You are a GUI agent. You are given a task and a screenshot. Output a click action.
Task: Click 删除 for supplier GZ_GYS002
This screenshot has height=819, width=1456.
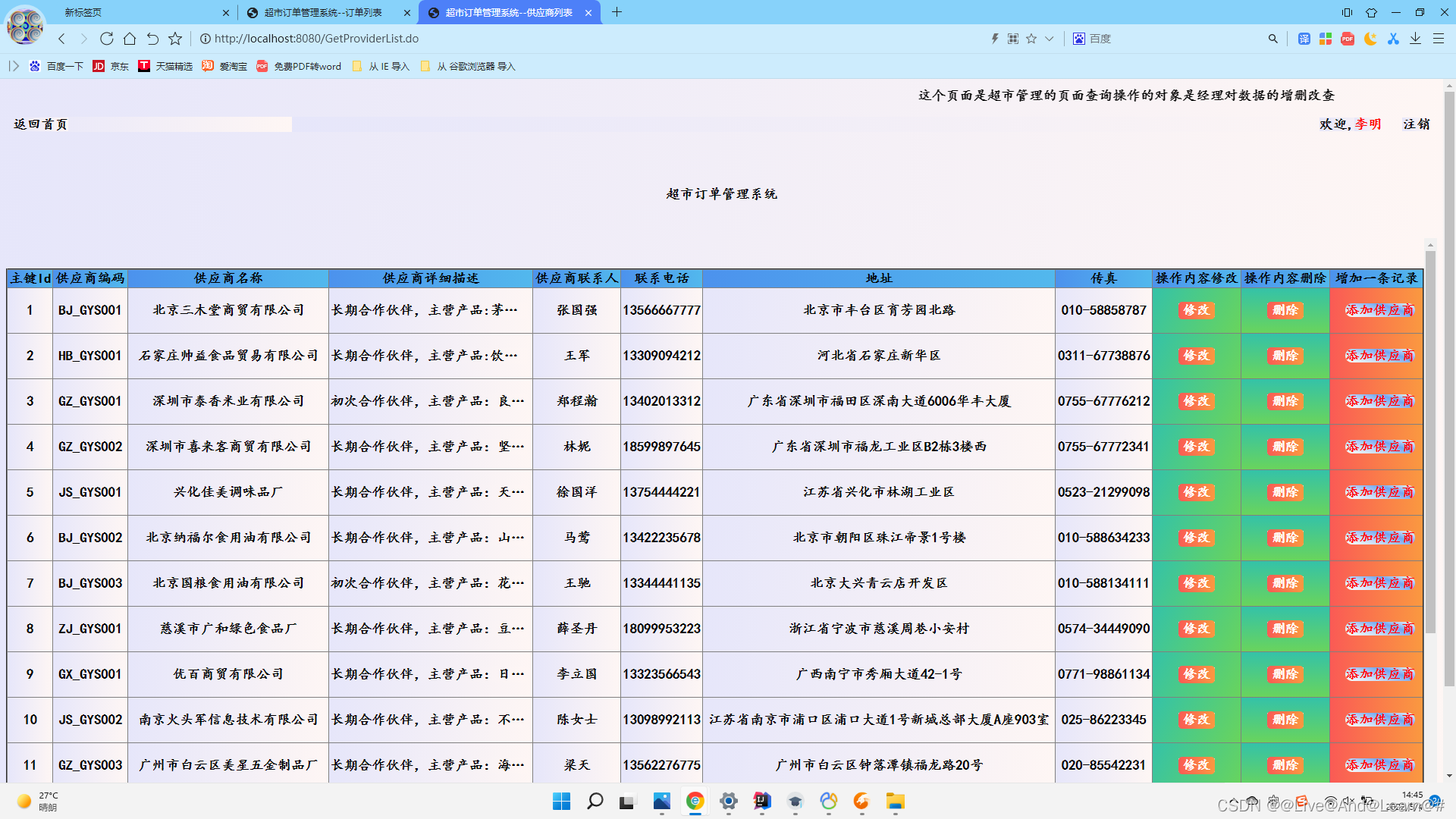(x=1285, y=447)
